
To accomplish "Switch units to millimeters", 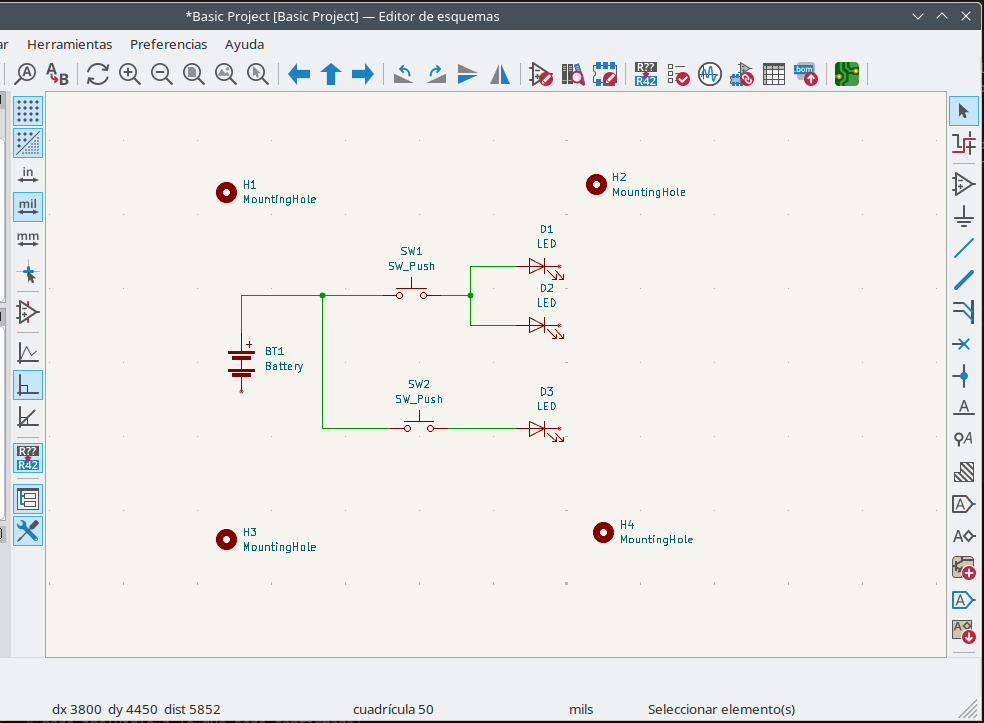I will (28, 240).
